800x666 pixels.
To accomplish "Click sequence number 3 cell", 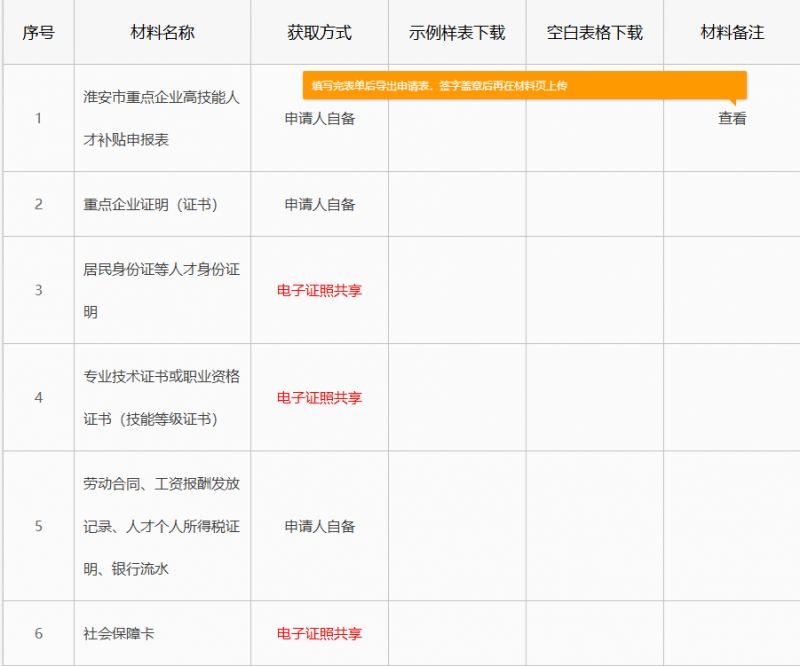I will [x=38, y=290].
